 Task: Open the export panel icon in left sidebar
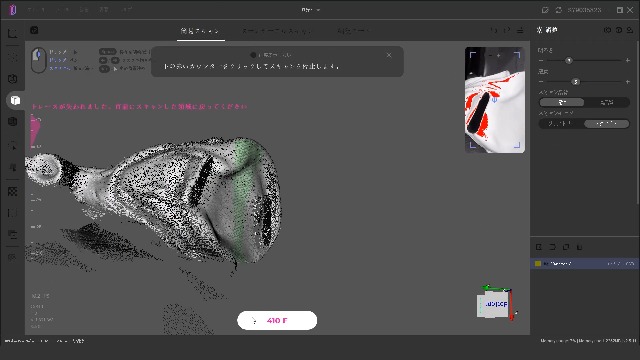click(13, 234)
